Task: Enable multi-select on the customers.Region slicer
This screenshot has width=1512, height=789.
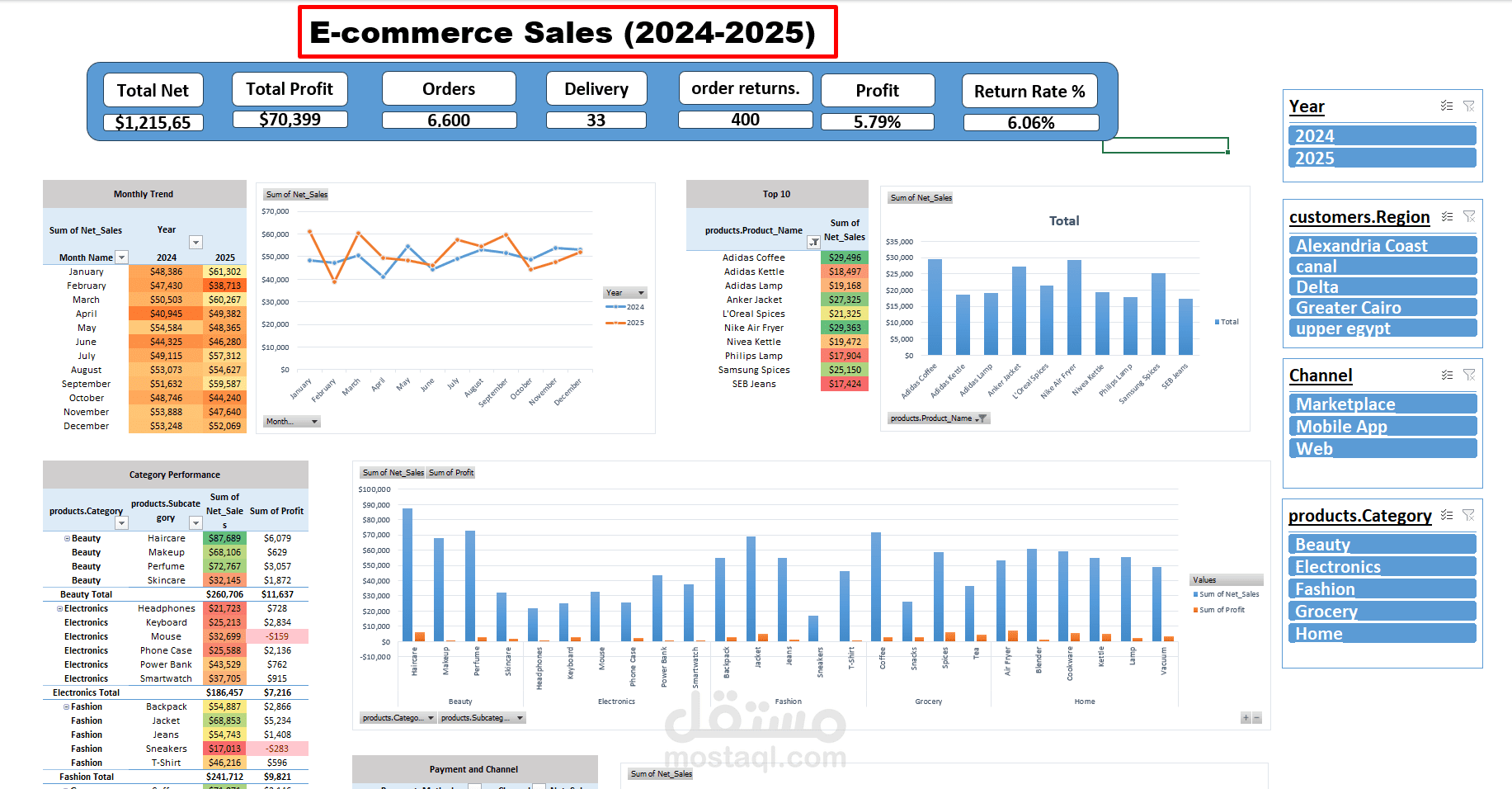Action: pyautogui.click(x=1447, y=216)
